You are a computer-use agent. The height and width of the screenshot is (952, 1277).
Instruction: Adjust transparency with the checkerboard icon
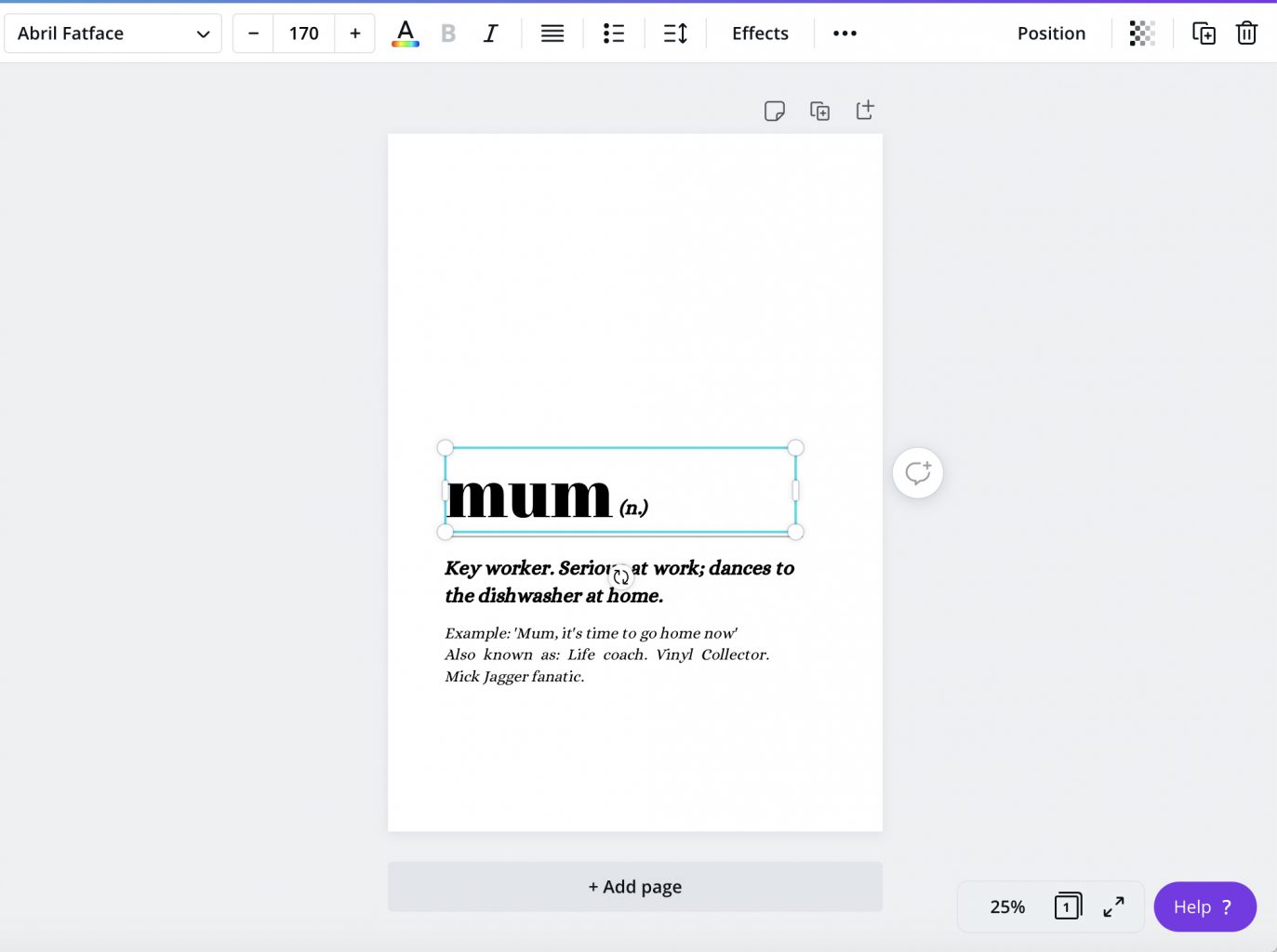(x=1142, y=33)
